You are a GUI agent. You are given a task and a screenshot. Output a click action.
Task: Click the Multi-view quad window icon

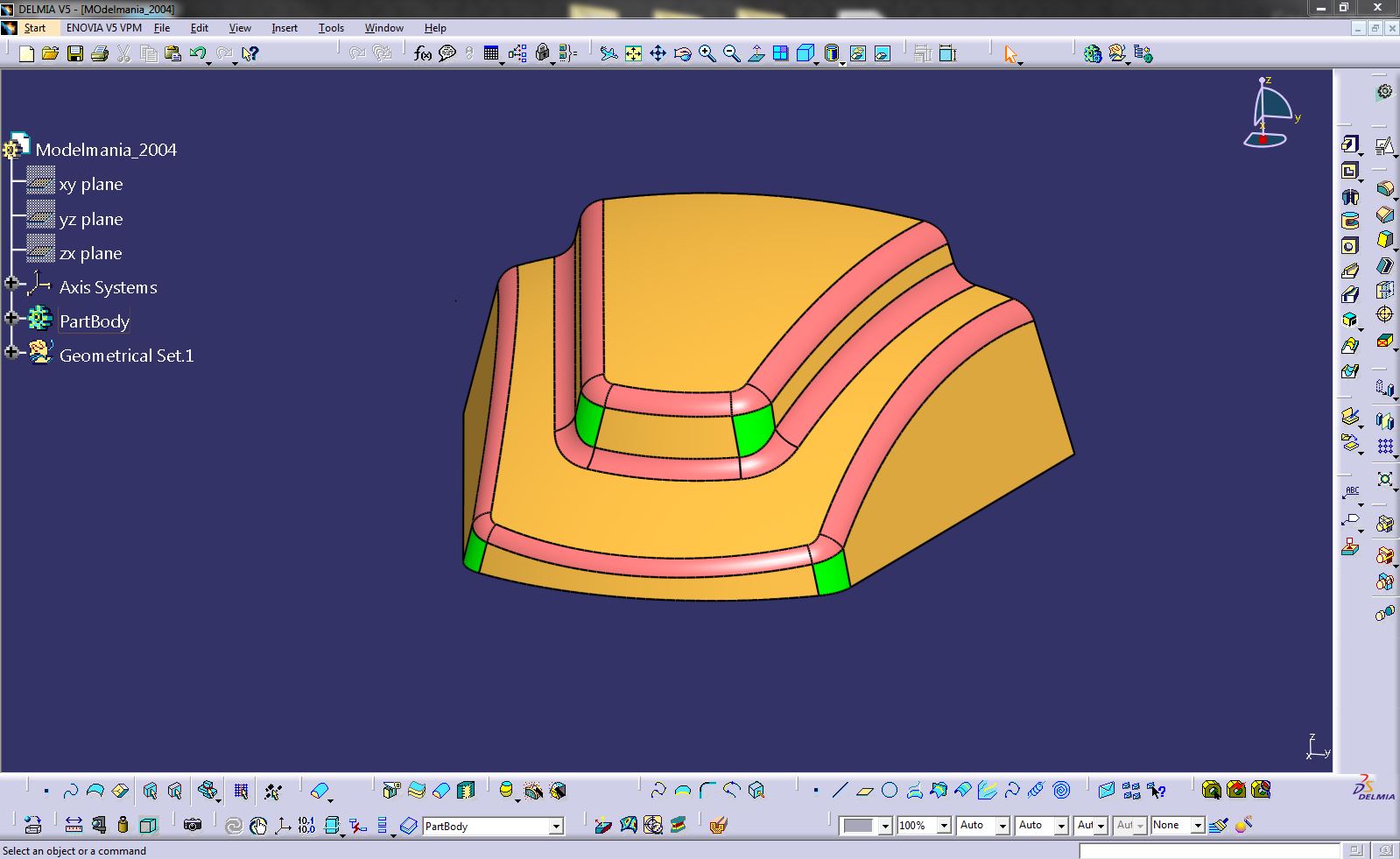780,53
